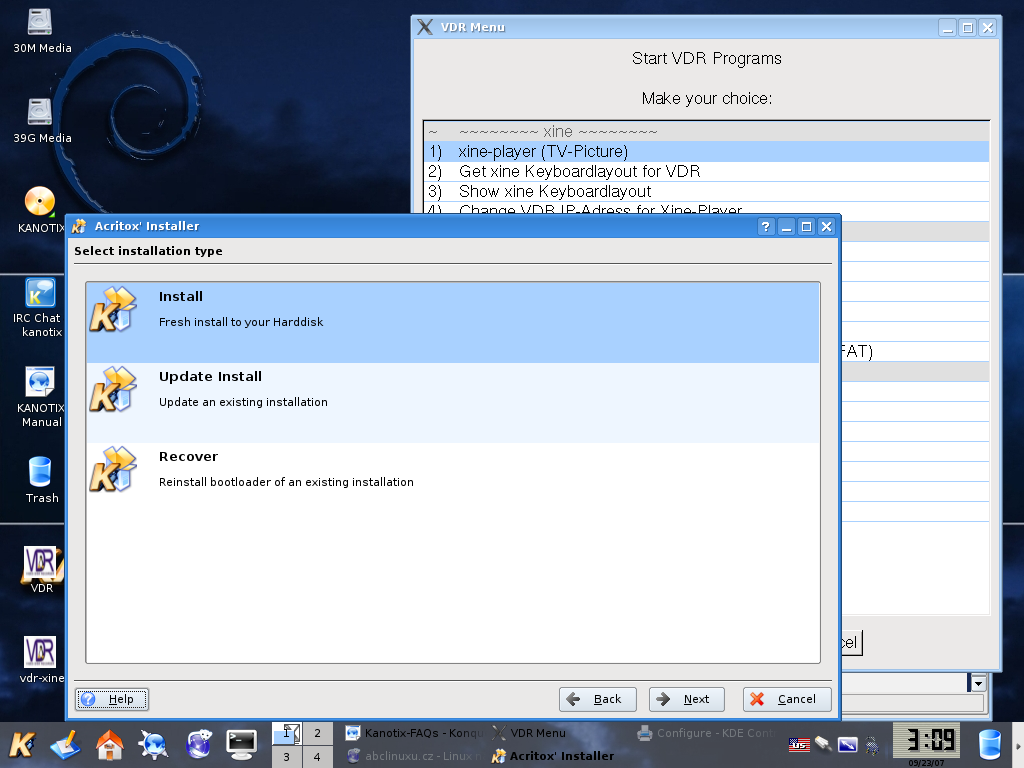Open the 39G Media desktop icon
The height and width of the screenshot is (768, 1024).
[40, 121]
